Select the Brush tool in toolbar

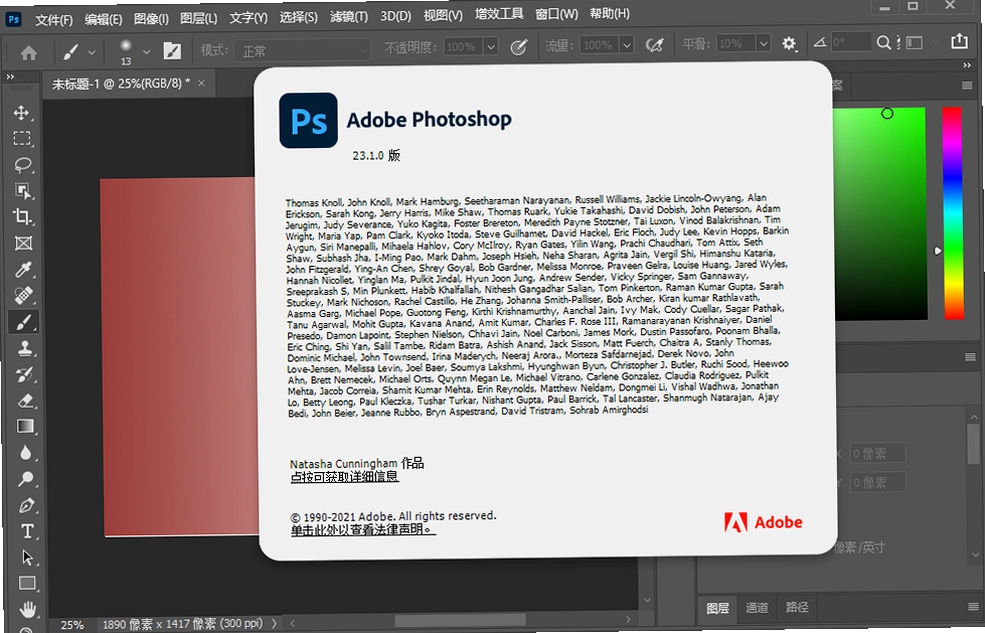[x=24, y=322]
